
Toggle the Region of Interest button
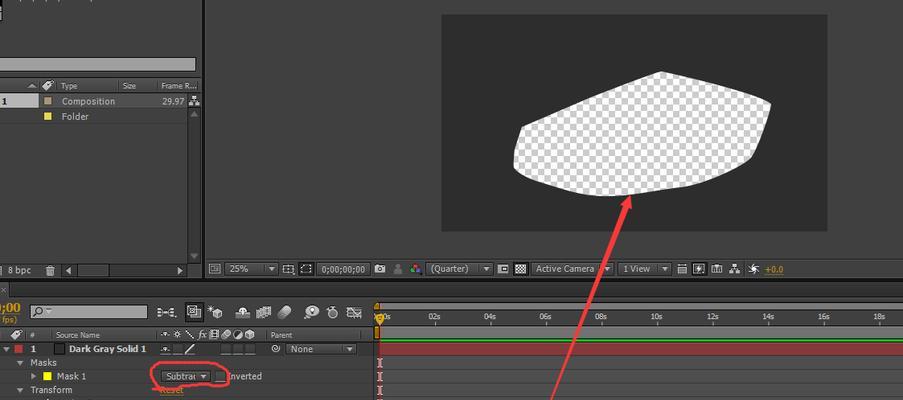[503, 269]
